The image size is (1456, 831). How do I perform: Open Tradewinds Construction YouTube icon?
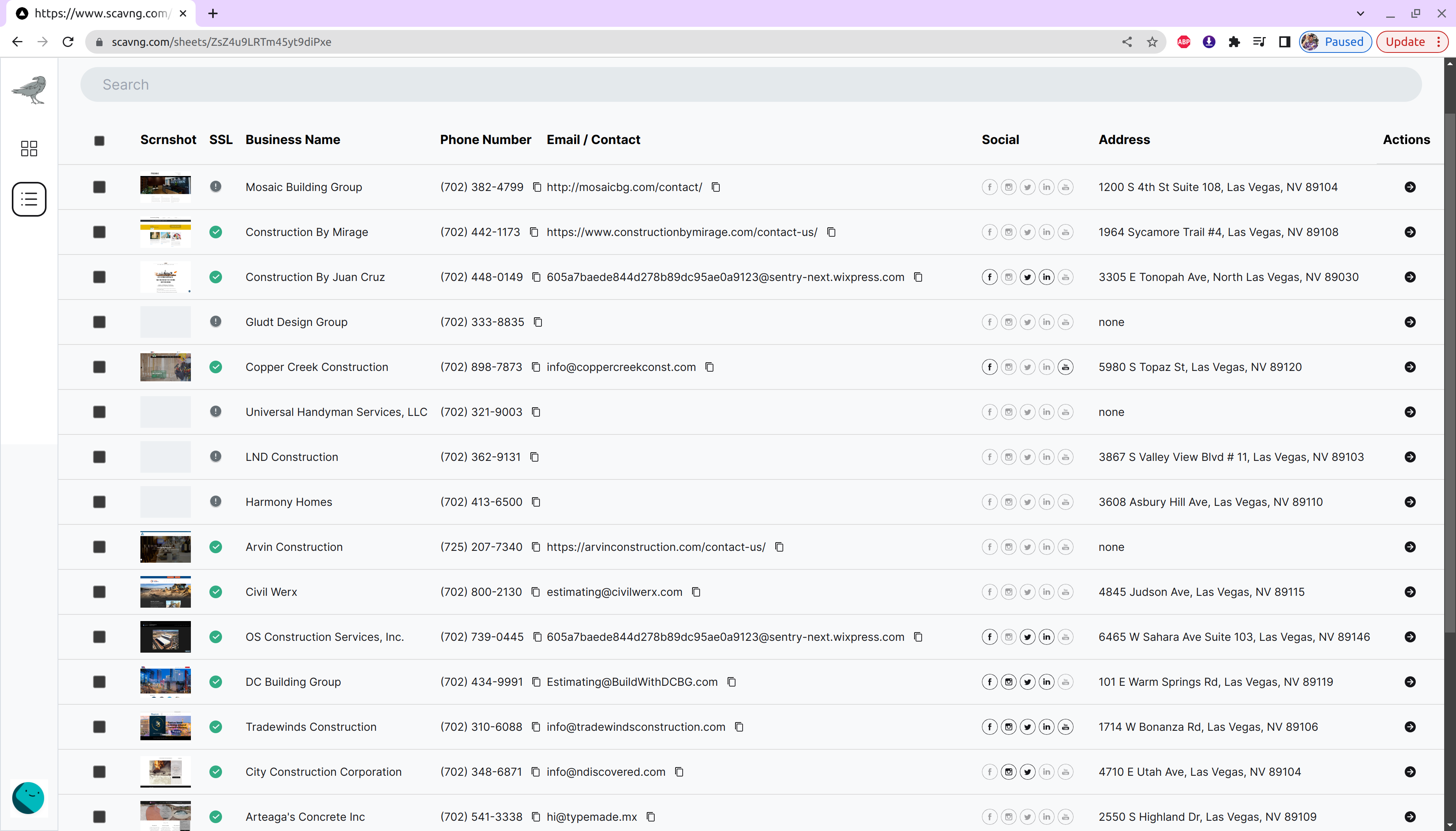point(1065,726)
